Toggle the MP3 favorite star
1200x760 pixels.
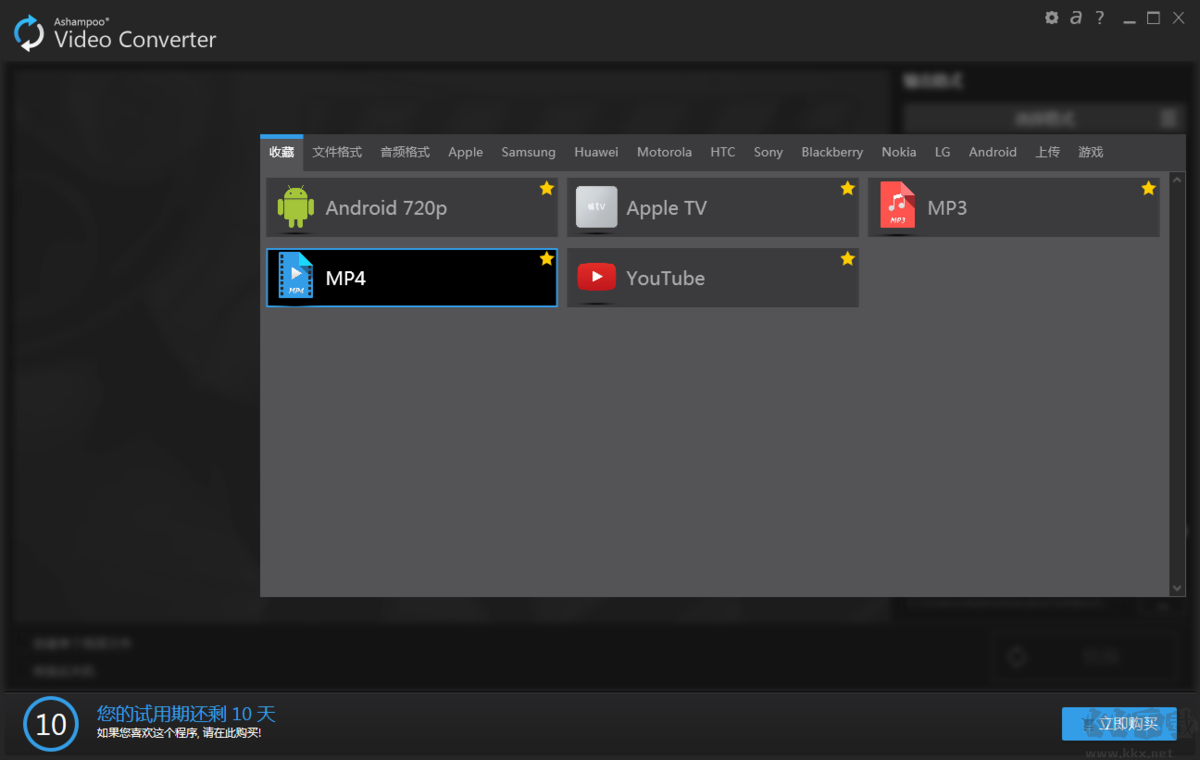(x=1148, y=188)
